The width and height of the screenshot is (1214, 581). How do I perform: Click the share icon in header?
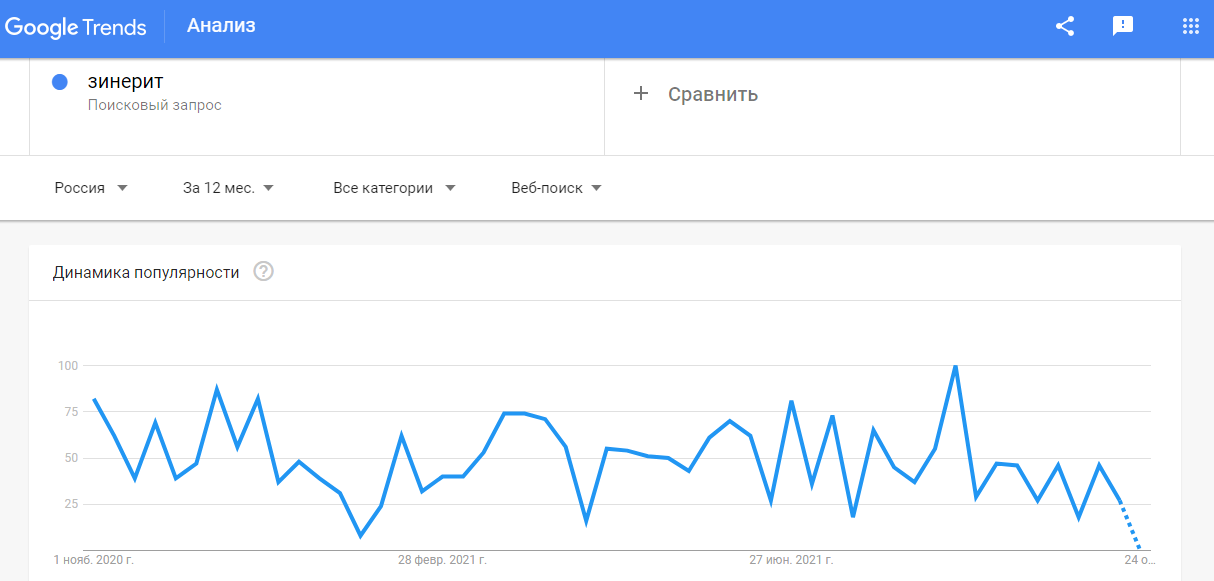tap(1065, 27)
